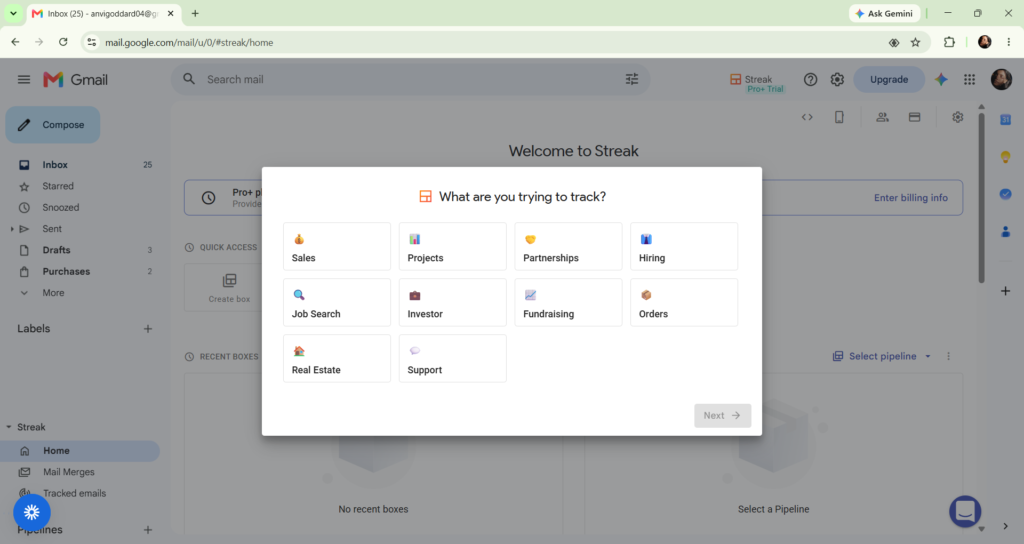Choose Job Search to track
The image size is (1024, 544).
point(336,302)
